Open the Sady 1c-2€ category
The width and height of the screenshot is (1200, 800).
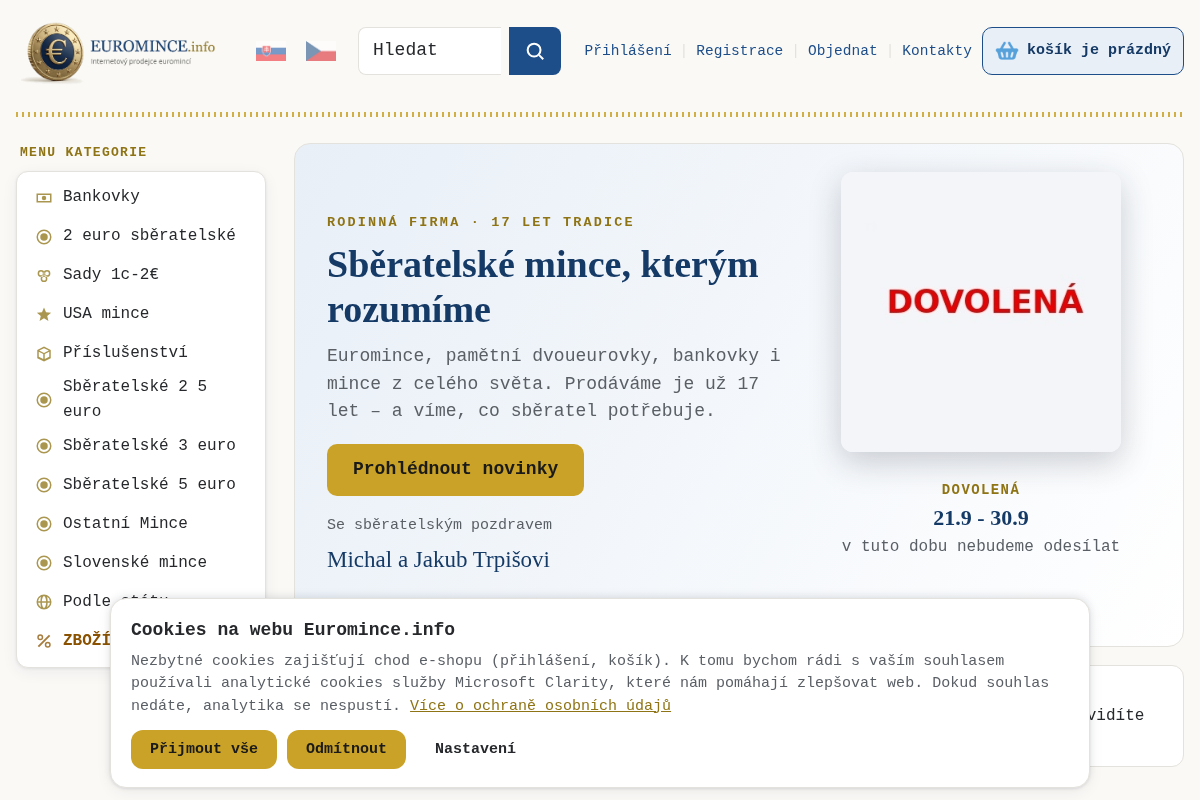(141, 275)
